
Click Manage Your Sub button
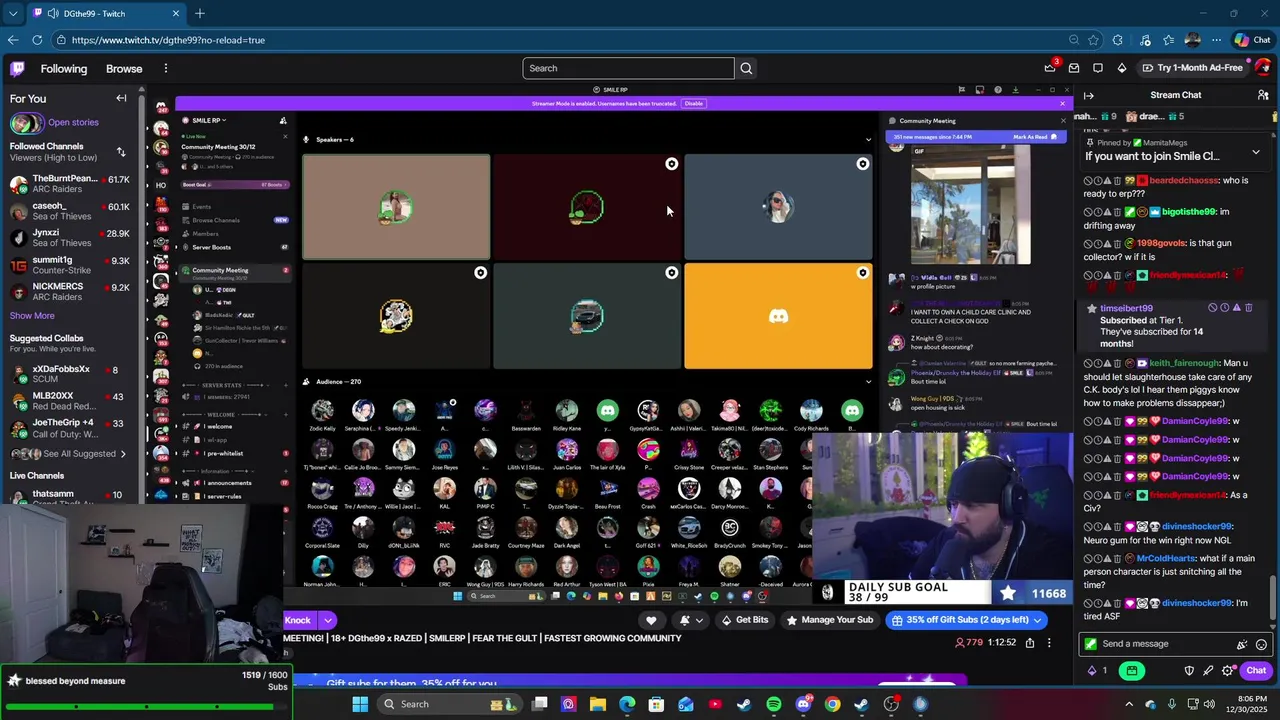coord(829,620)
